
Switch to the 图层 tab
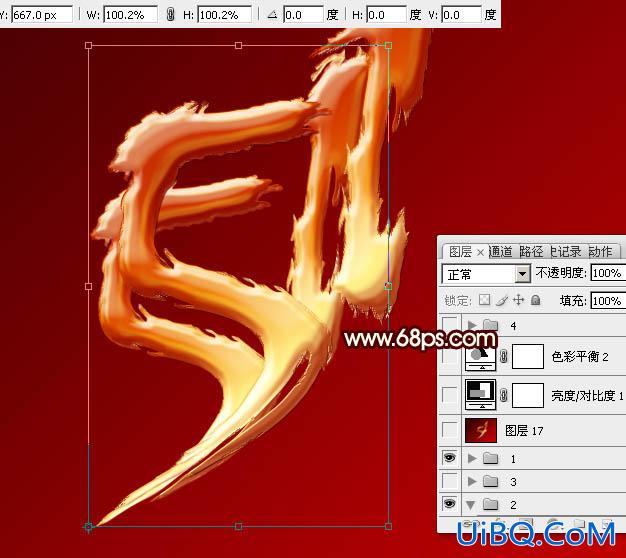460,252
